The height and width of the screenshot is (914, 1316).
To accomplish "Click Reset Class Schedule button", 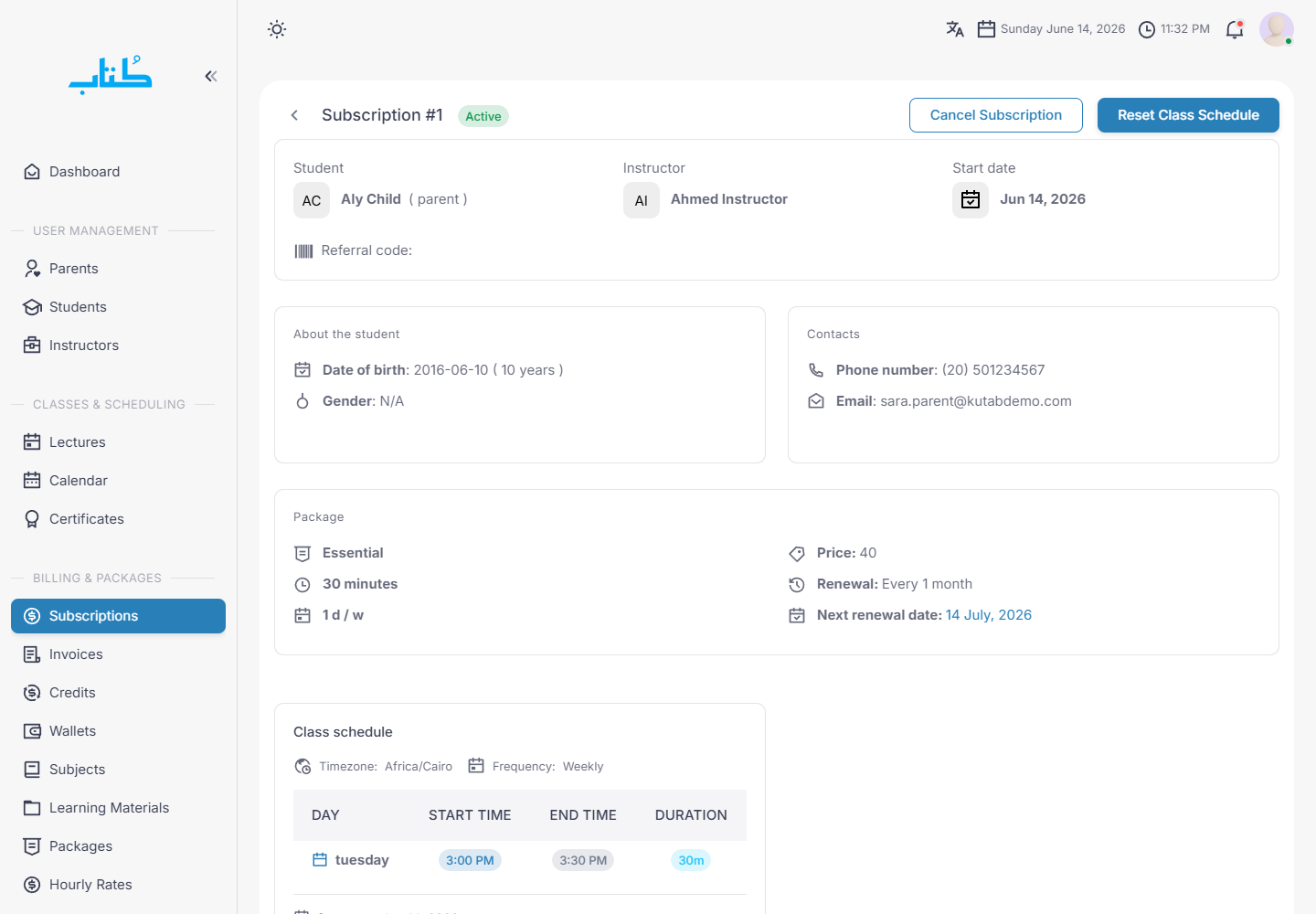I will click(1188, 115).
